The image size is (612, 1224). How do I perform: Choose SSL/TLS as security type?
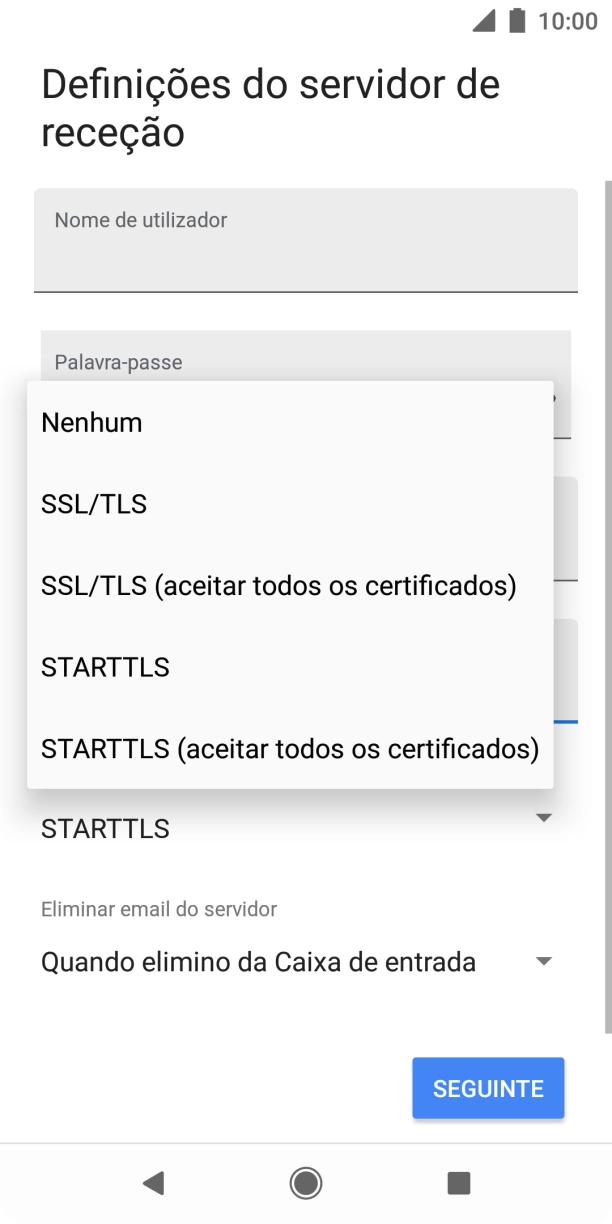coord(92,504)
